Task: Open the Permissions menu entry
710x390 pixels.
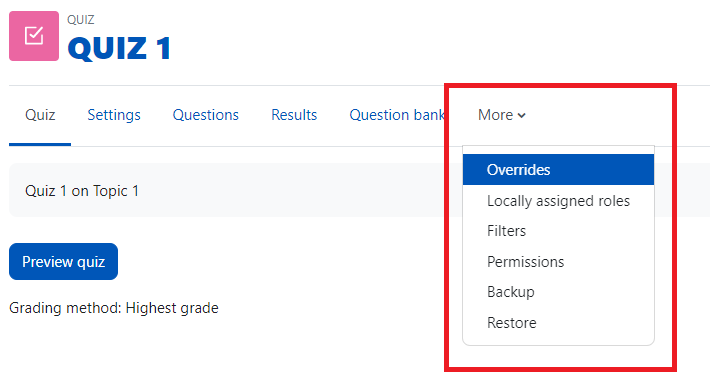Action: (x=558, y=262)
